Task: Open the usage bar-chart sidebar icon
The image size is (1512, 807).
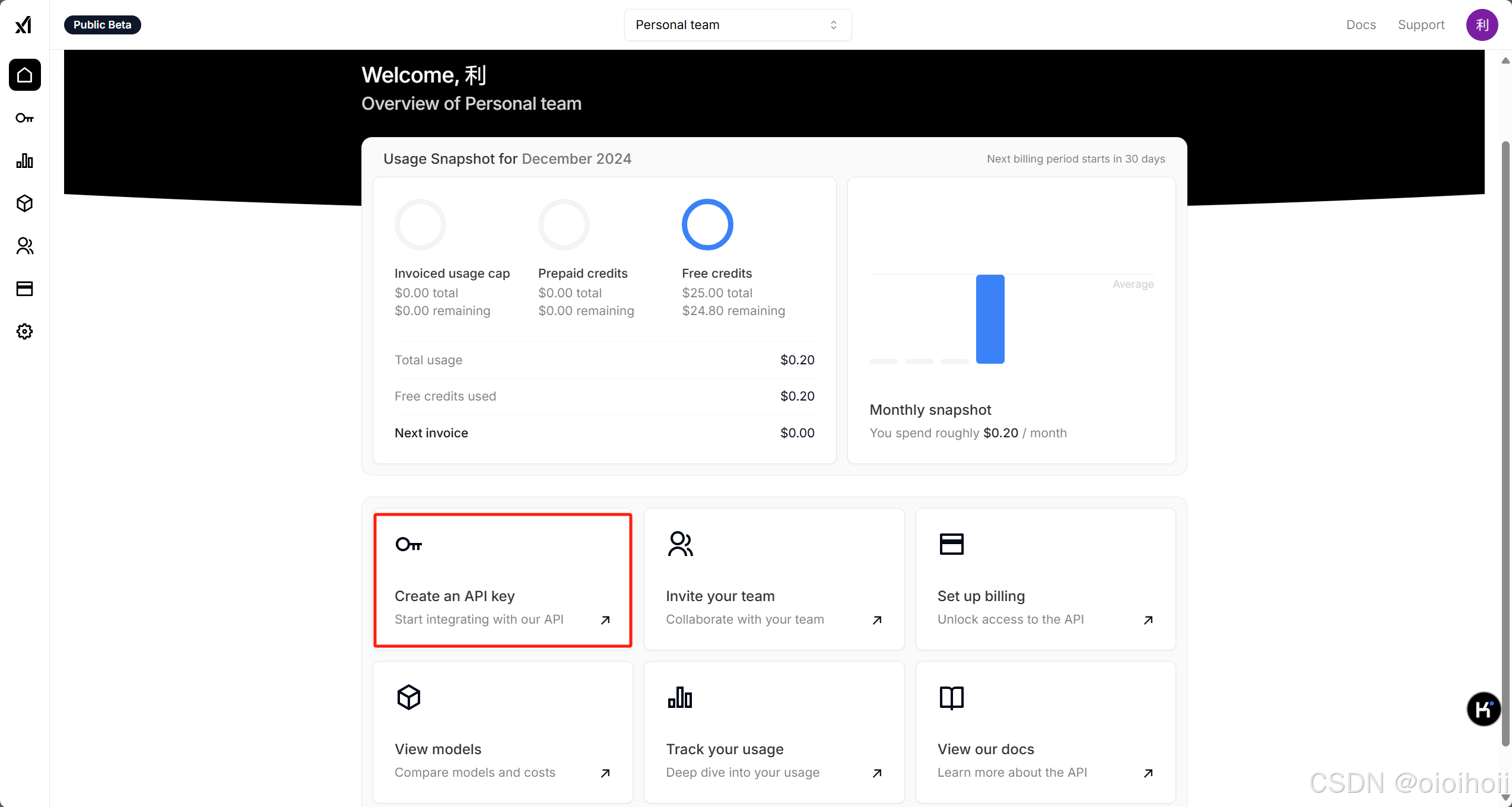Action: coord(24,161)
